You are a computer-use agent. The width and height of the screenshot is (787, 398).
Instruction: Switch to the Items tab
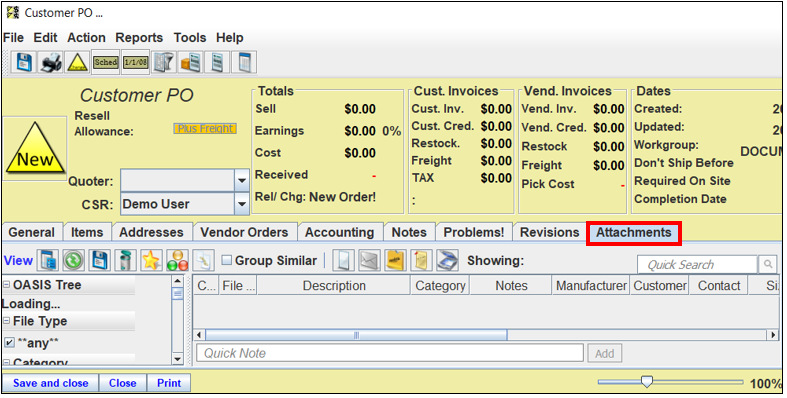87,232
